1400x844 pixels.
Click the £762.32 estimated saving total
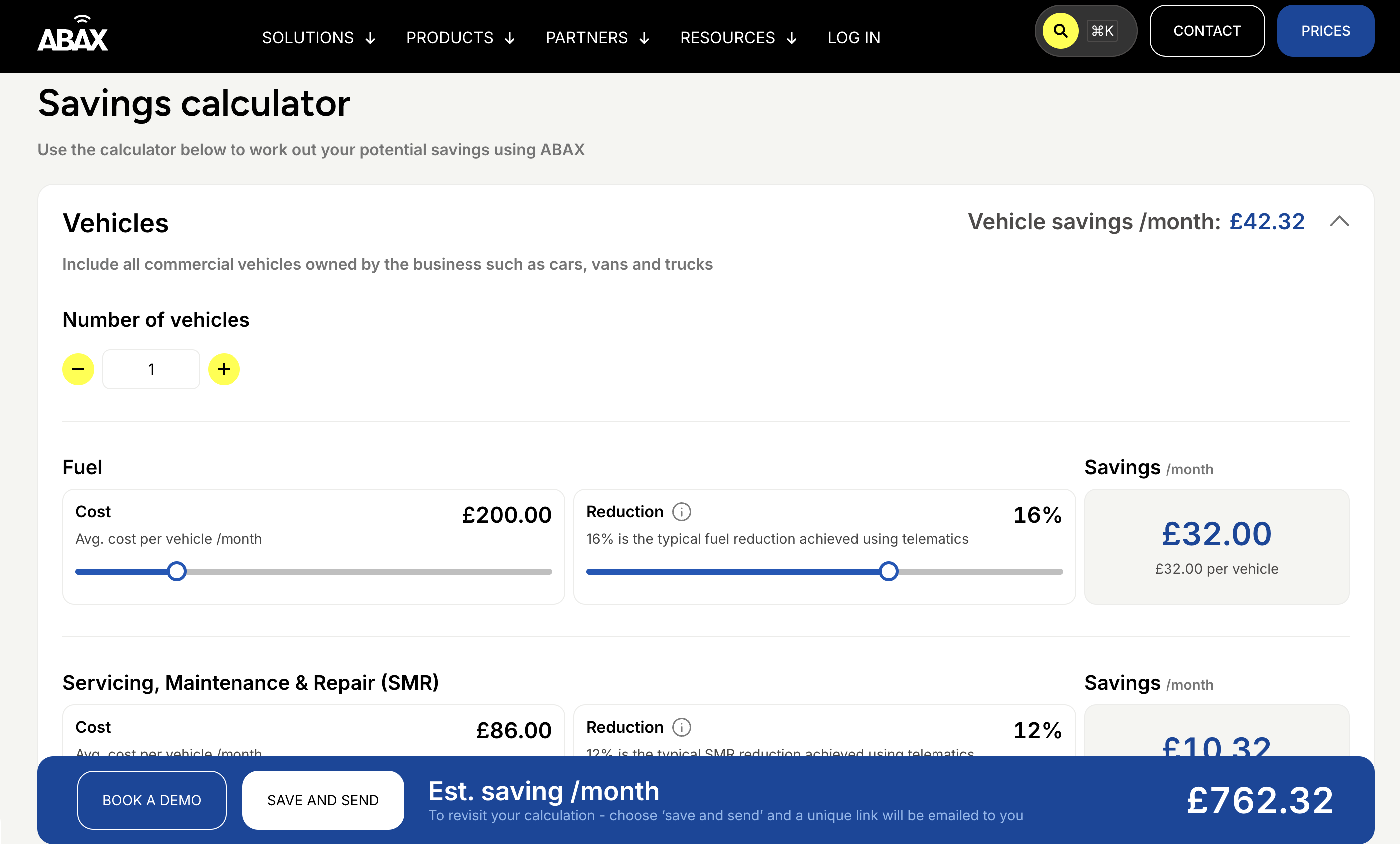point(1260,800)
